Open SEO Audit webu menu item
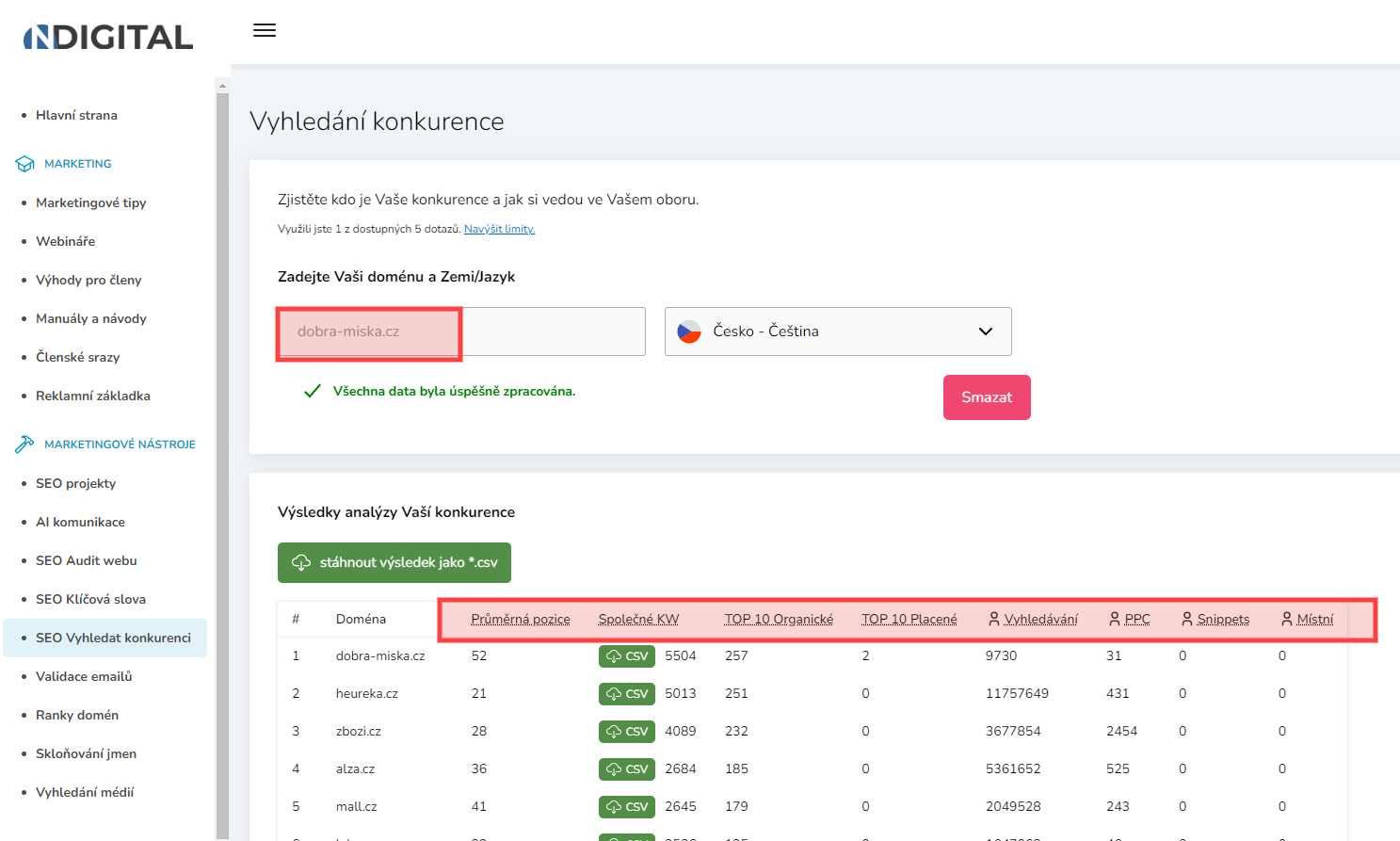Screen dimensions: 1400x841 (x=87, y=560)
